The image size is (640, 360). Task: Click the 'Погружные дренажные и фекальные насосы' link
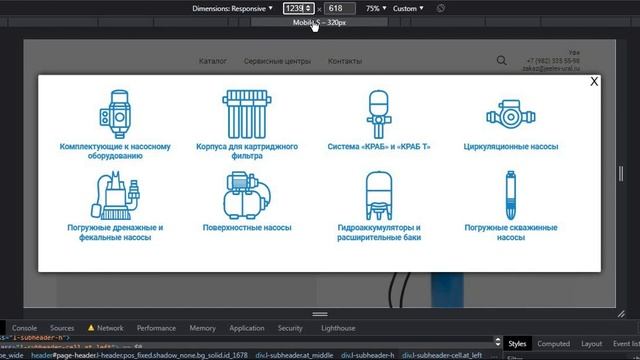115,232
